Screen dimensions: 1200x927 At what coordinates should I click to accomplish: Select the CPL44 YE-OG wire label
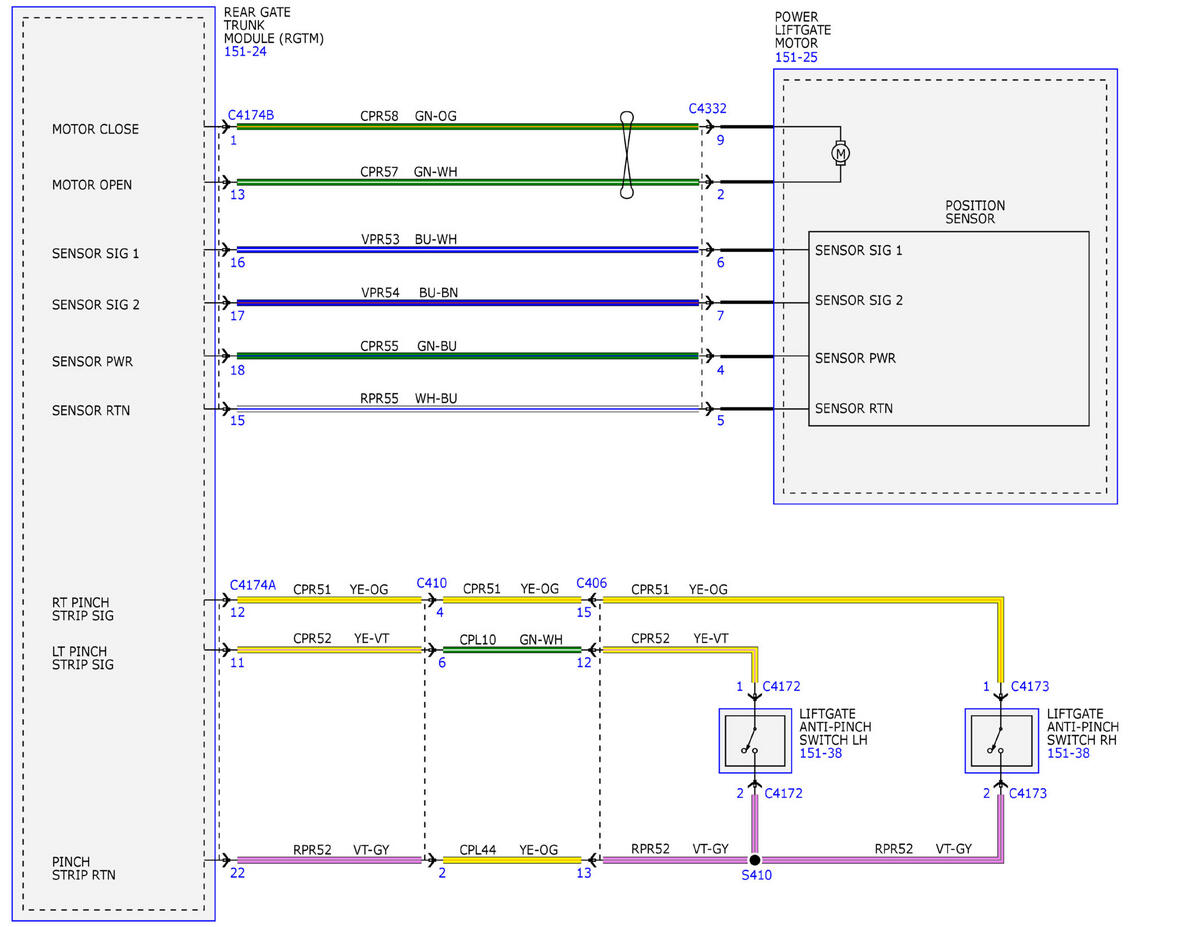coord(509,849)
